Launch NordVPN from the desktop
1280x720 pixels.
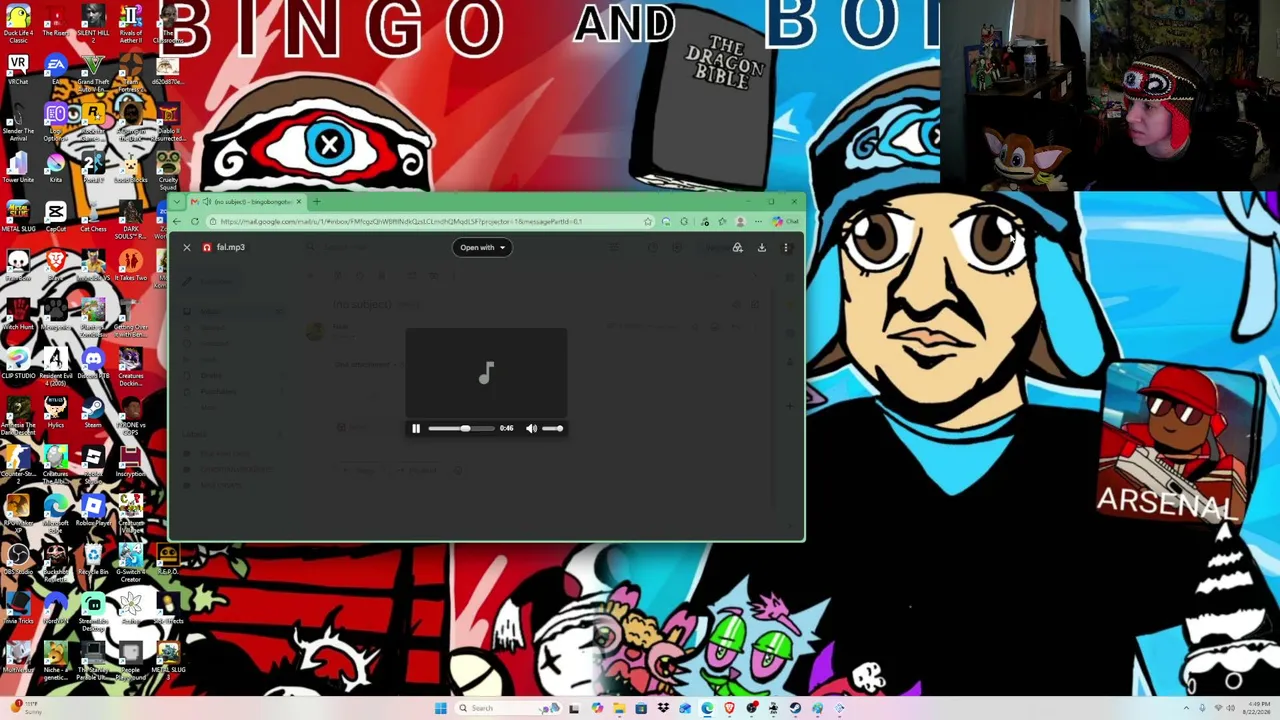coord(55,608)
